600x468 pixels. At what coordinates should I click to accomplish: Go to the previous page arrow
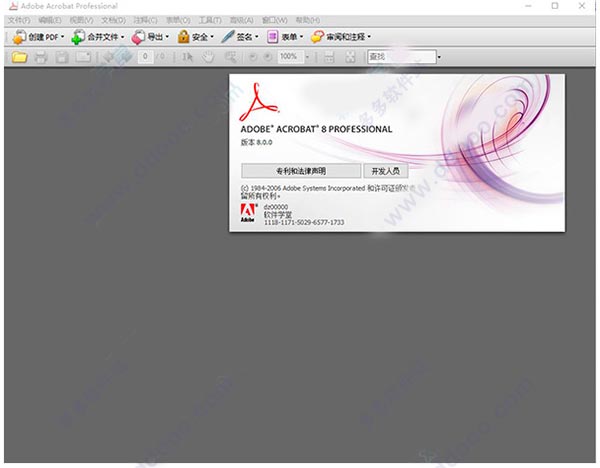[x=109, y=57]
